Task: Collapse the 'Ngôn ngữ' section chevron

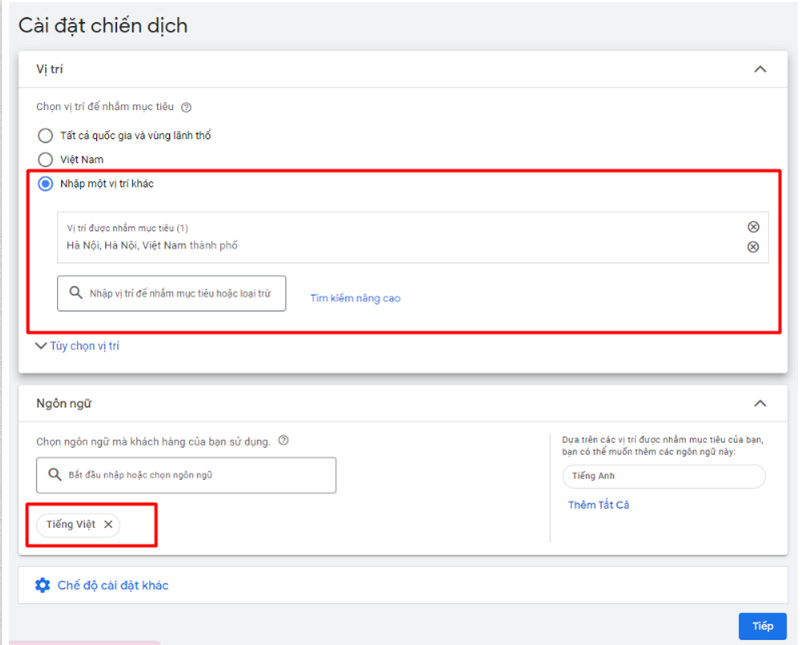Action: pyautogui.click(x=760, y=404)
